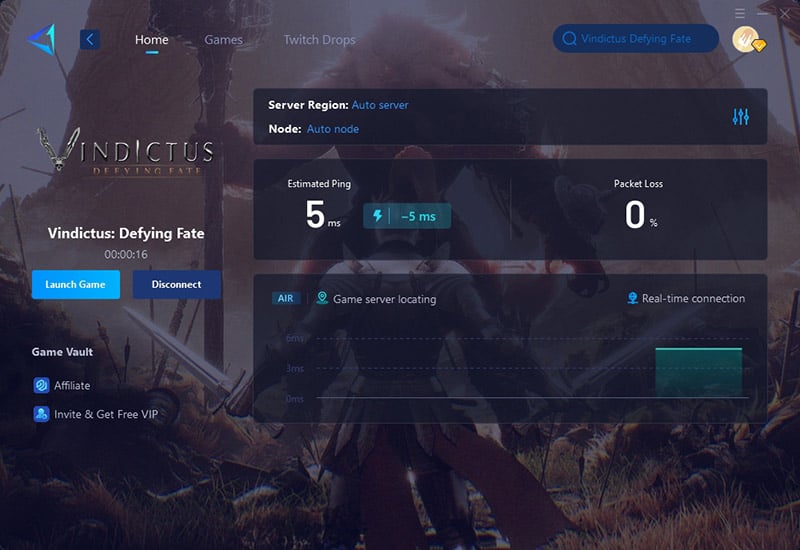The image size is (800, 550).
Task: Click the lightning boost icon
Action: click(x=378, y=216)
